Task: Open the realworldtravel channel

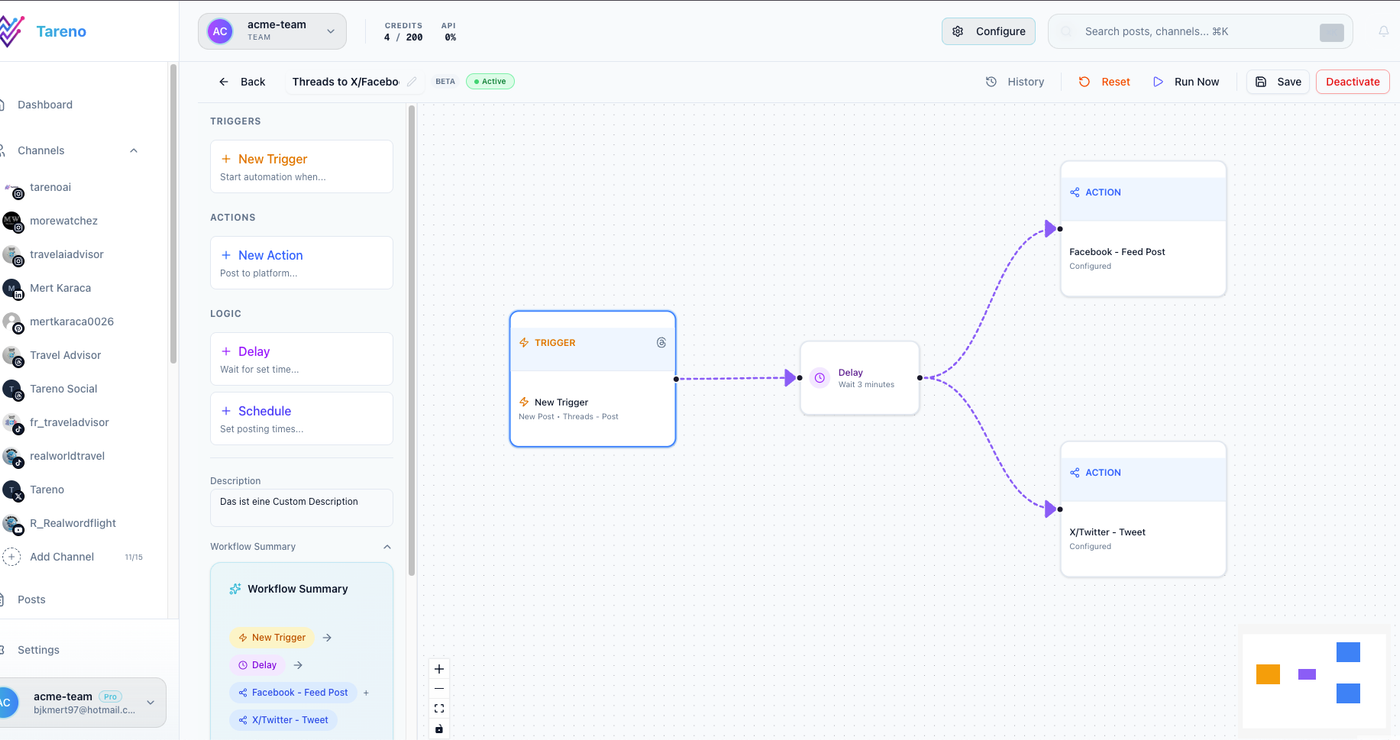Action: (x=67, y=456)
